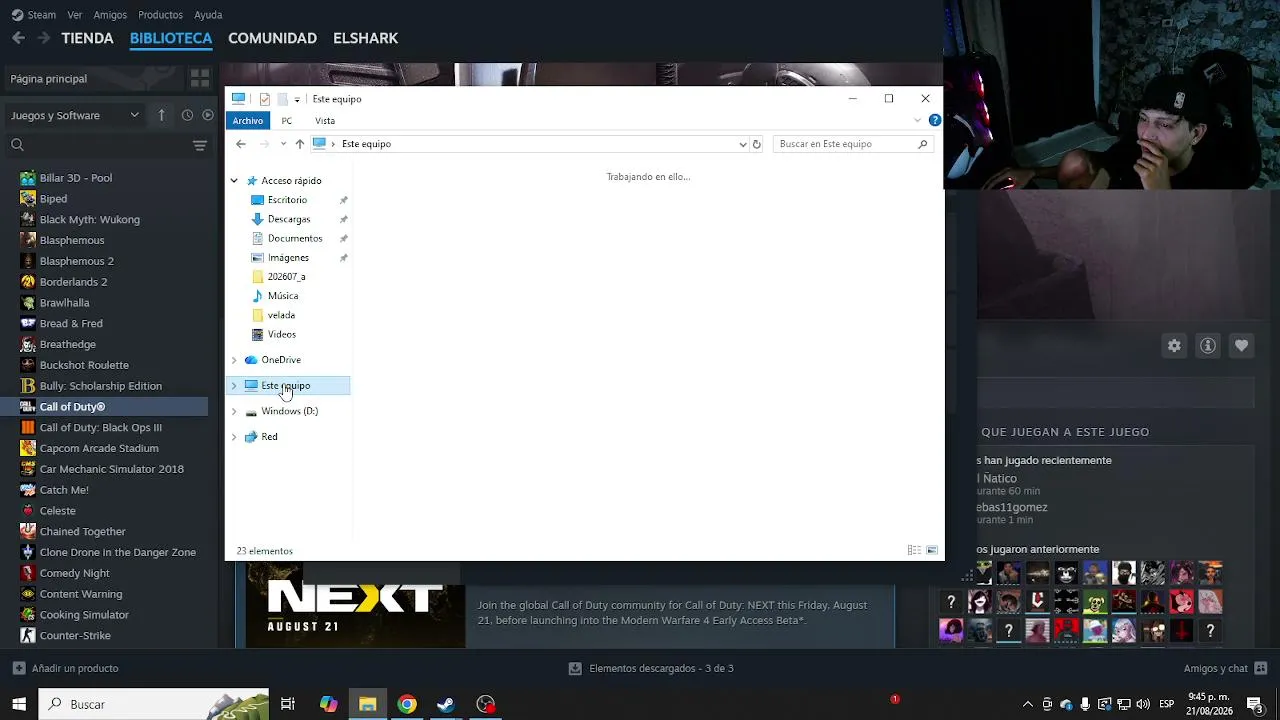Open the COMUNIDAD tab in Steam

272,38
